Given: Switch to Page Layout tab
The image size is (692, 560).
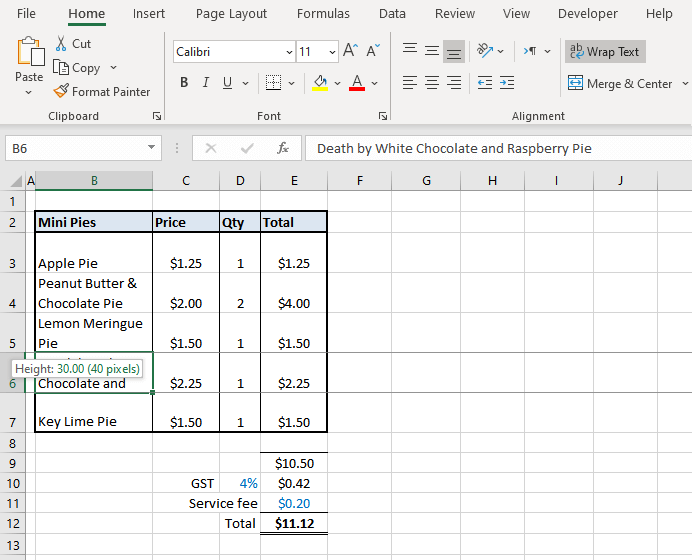Looking at the screenshot, I should point(231,14).
